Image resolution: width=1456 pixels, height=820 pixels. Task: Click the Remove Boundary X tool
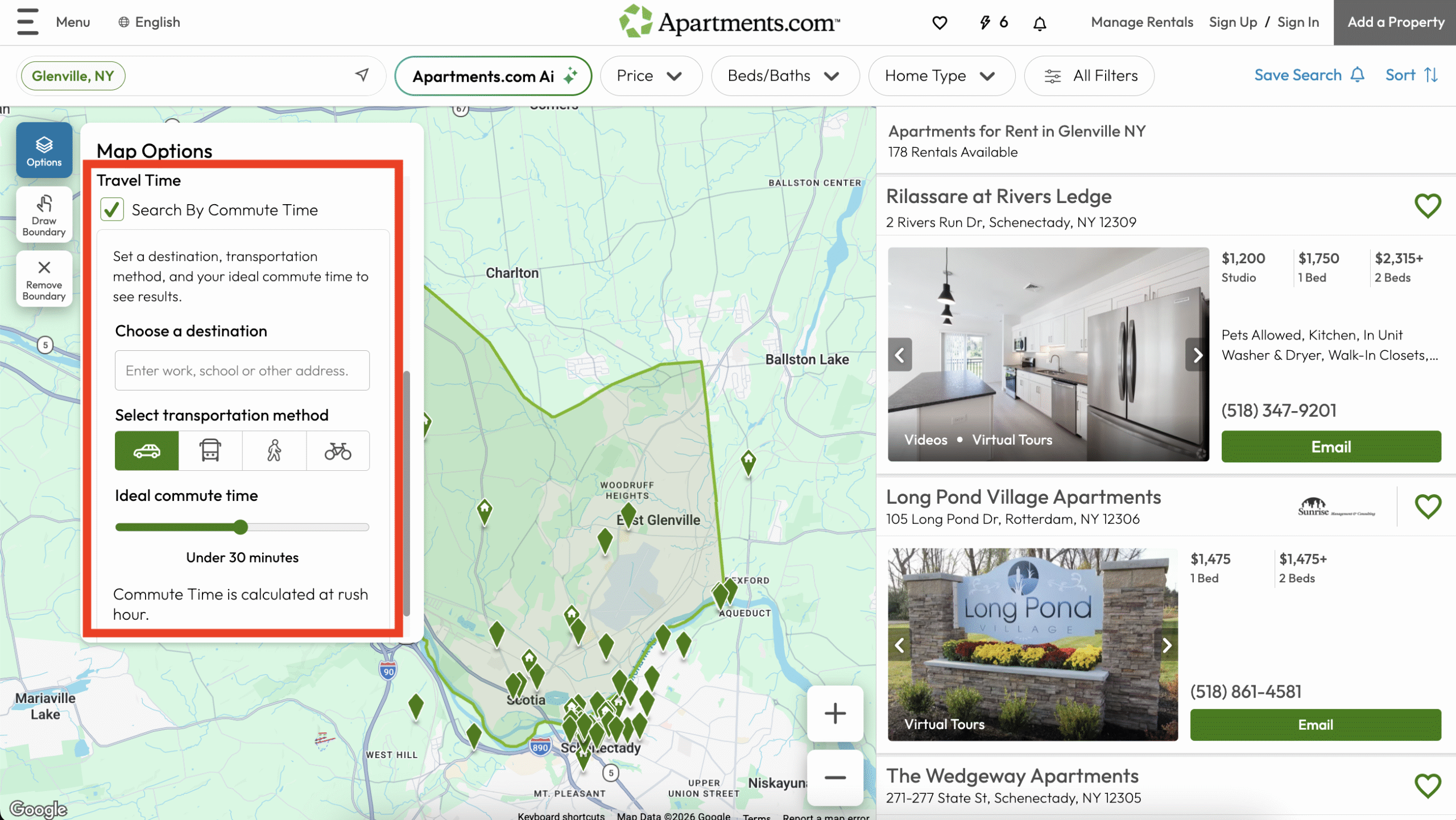[x=44, y=279]
